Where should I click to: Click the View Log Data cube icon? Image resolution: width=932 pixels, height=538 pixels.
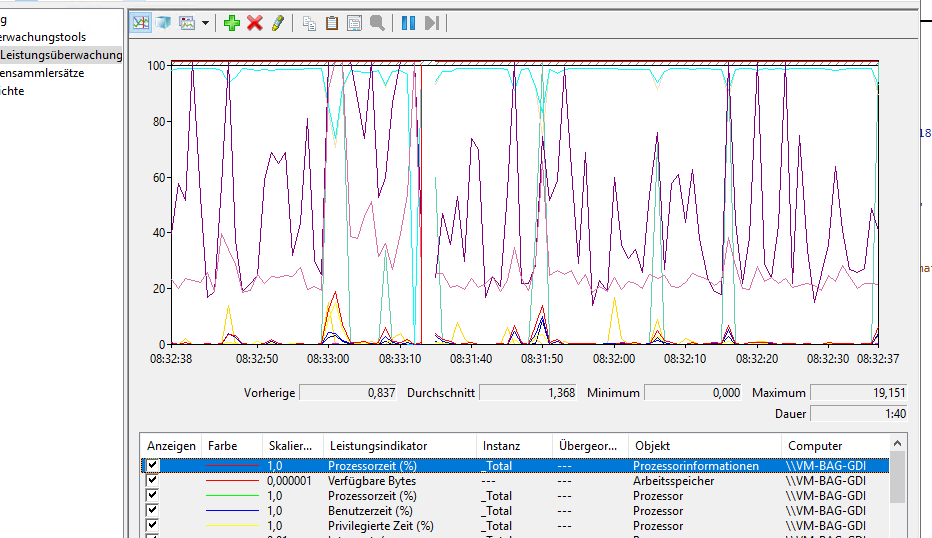(x=163, y=23)
